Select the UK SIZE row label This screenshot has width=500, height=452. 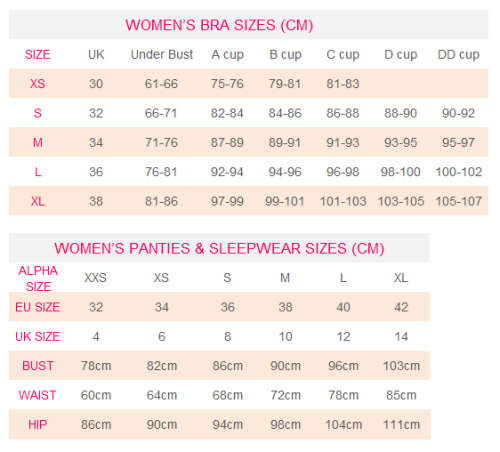pos(38,337)
